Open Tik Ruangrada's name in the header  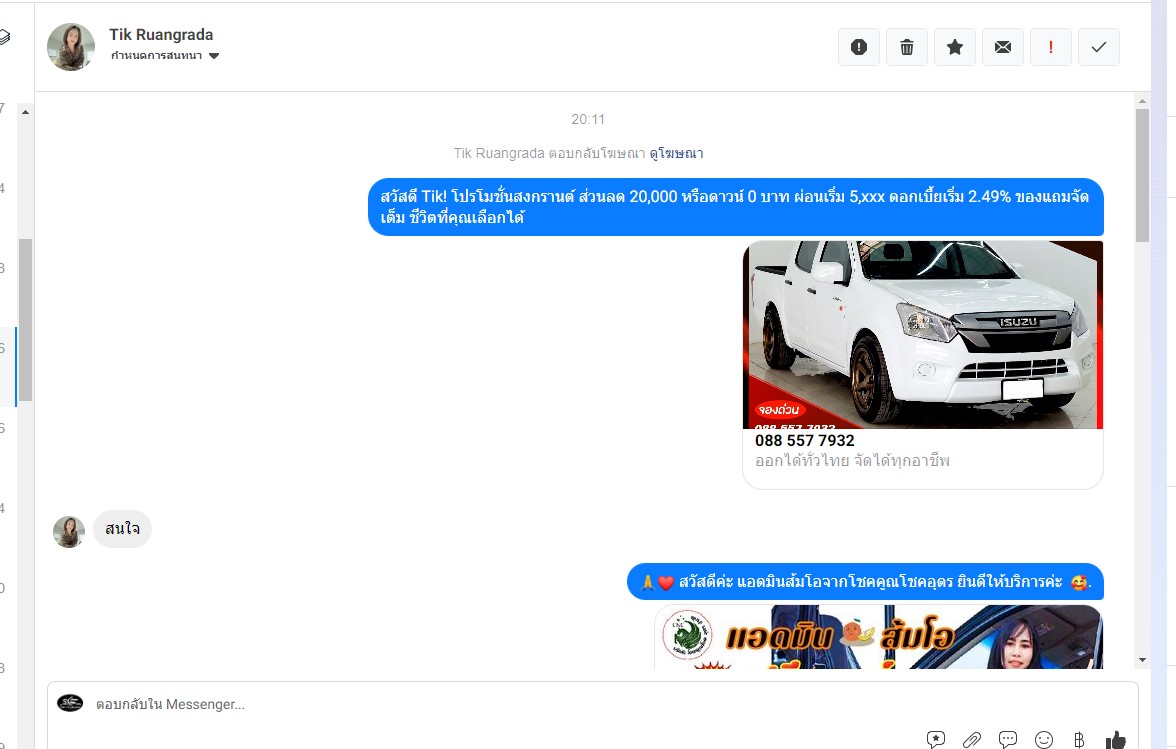(161, 35)
